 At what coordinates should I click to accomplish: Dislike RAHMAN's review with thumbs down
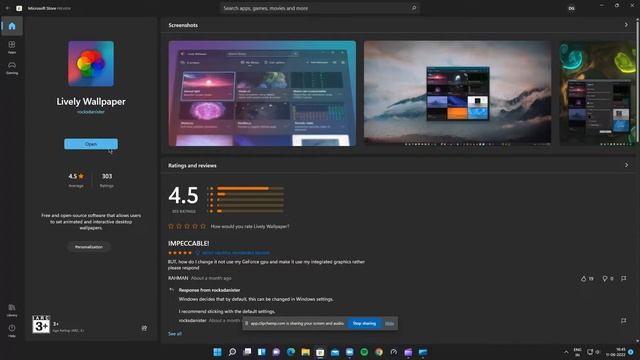(x=608, y=278)
